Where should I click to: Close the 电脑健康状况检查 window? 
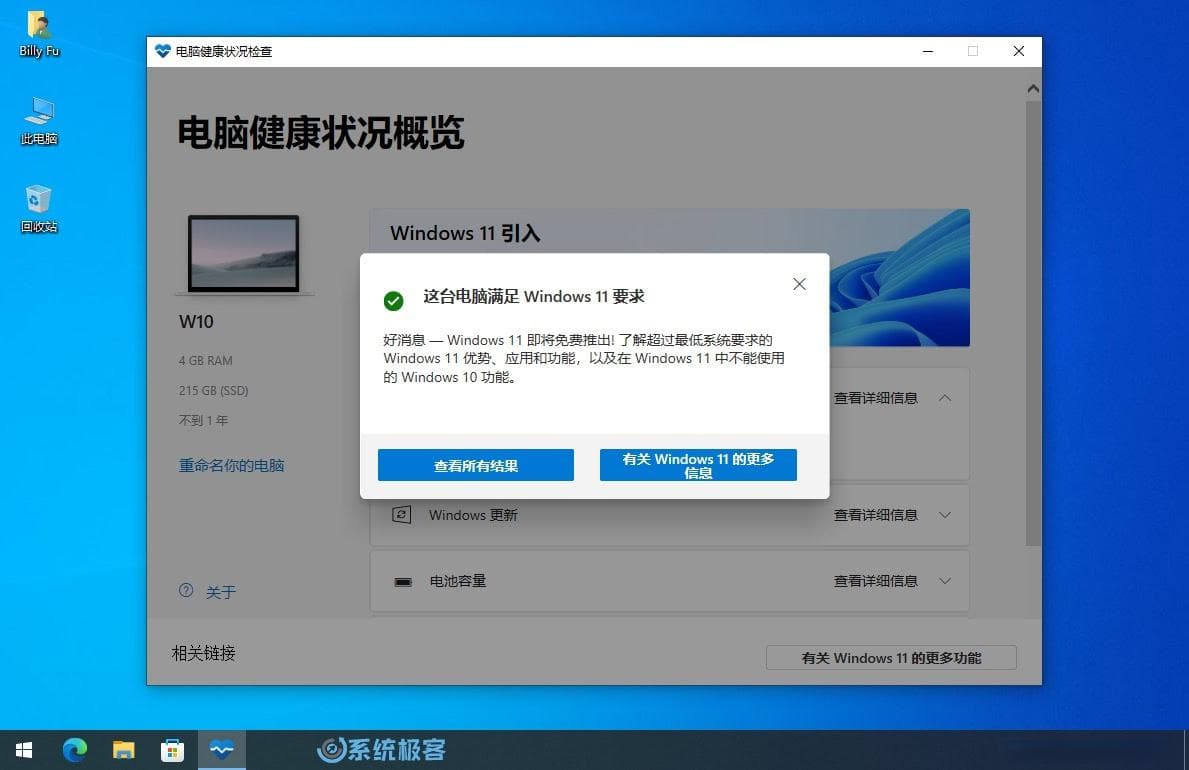(1018, 52)
